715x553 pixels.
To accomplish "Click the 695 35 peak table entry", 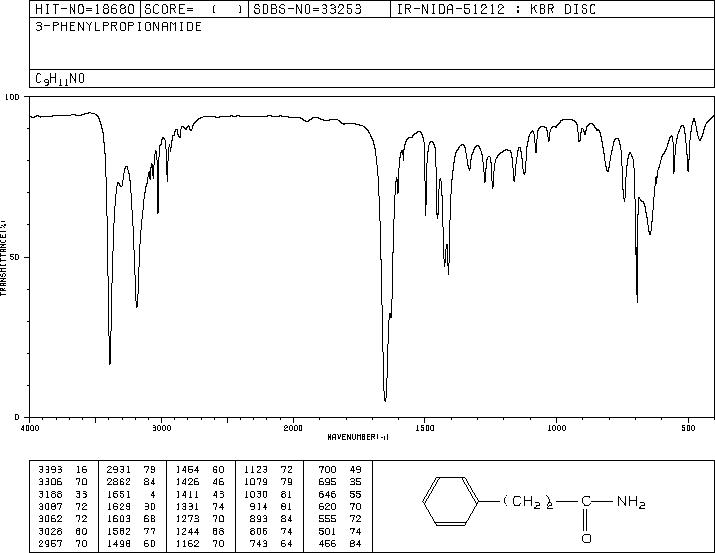I will pos(340,482).
